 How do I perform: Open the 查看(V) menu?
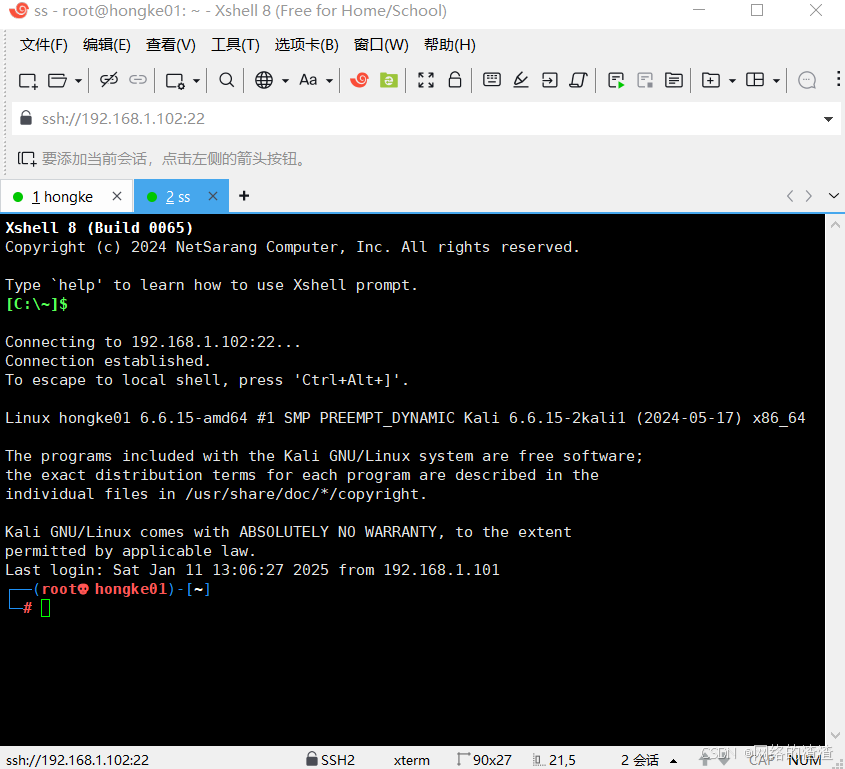tap(170, 45)
